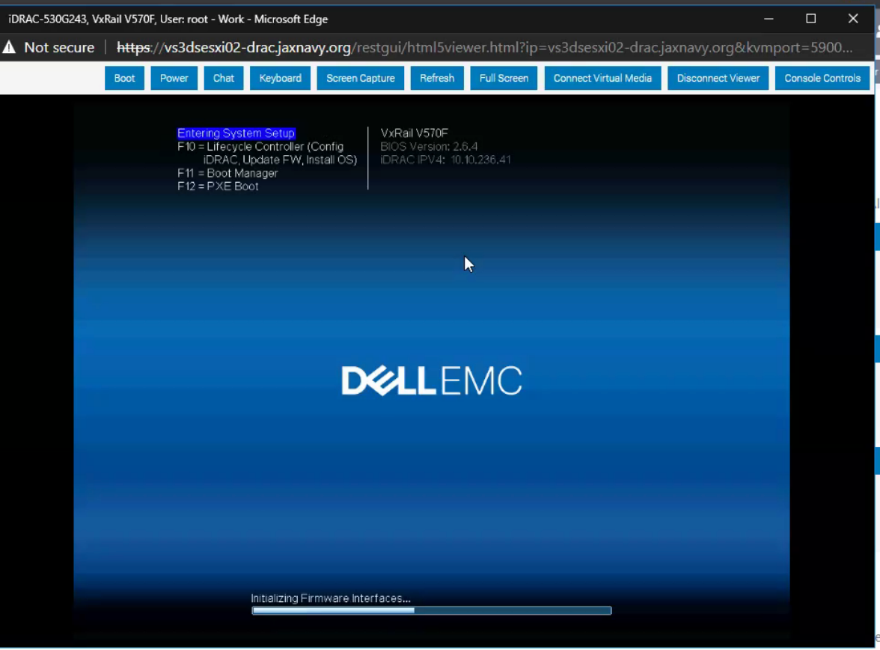Maximize the Edge viewer window
The image size is (880, 650).
[811, 19]
